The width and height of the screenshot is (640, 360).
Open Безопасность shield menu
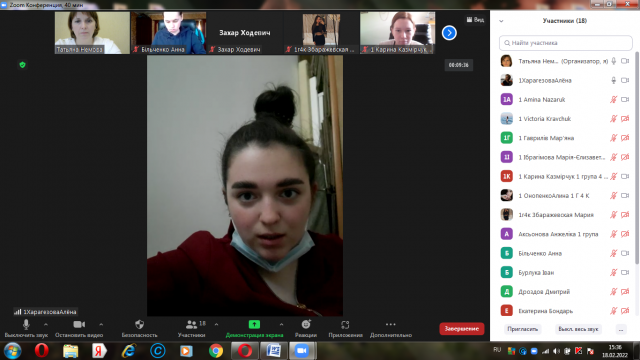[x=139, y=329]
